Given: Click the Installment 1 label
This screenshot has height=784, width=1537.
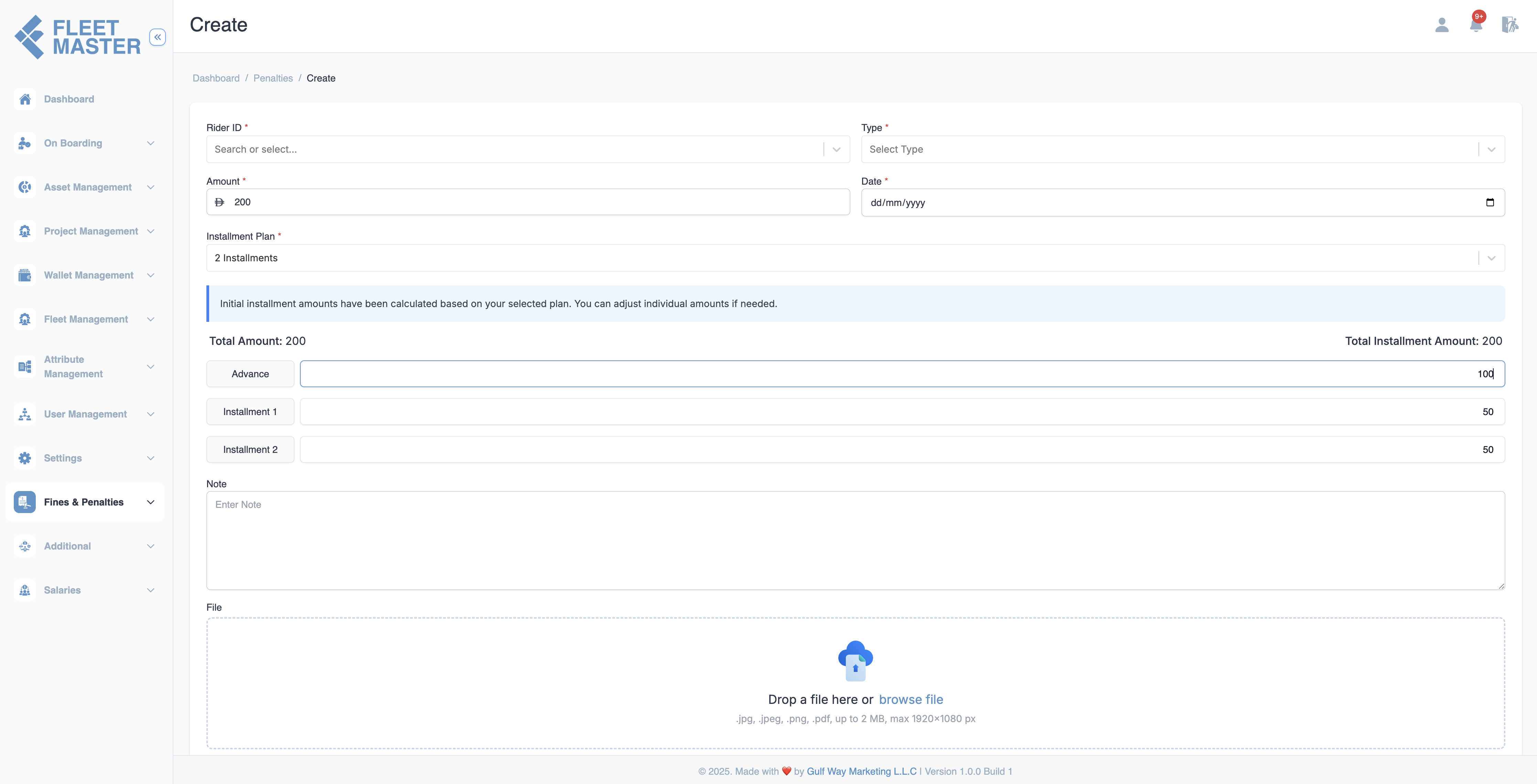Looking at the screenshot, I should click(250, 412).
